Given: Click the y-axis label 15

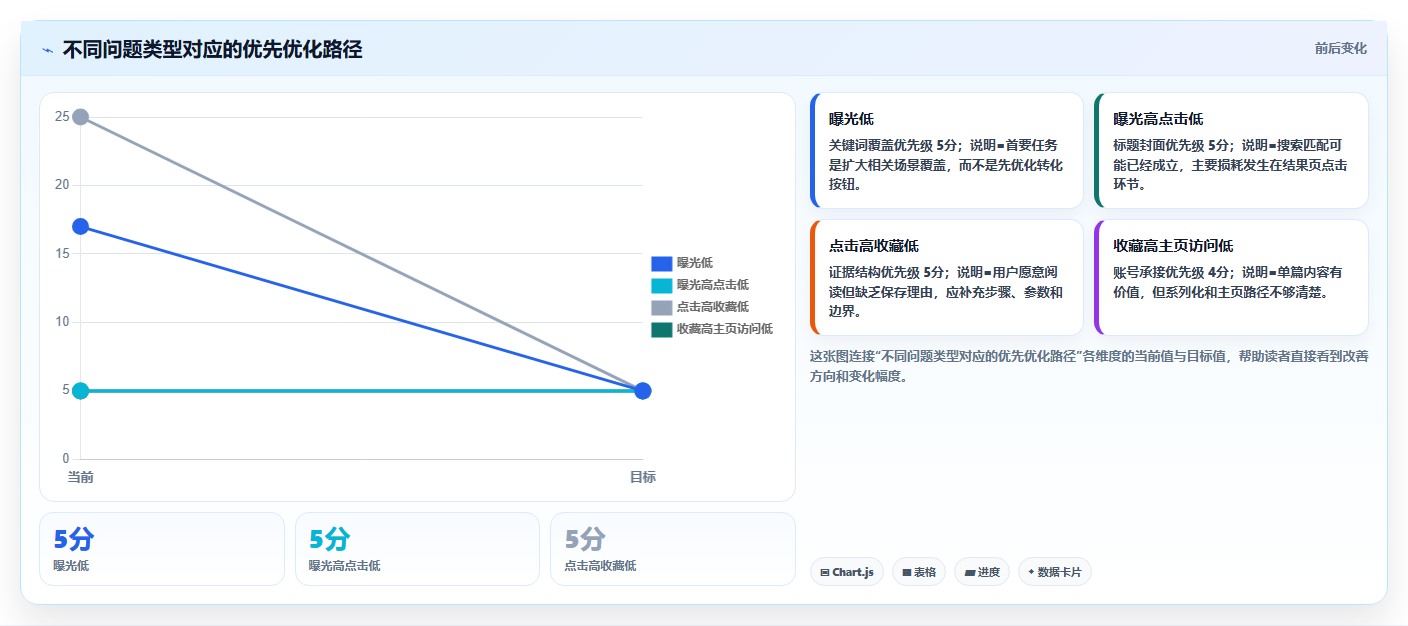Looking at the screenshot, I should pos(62,254).
